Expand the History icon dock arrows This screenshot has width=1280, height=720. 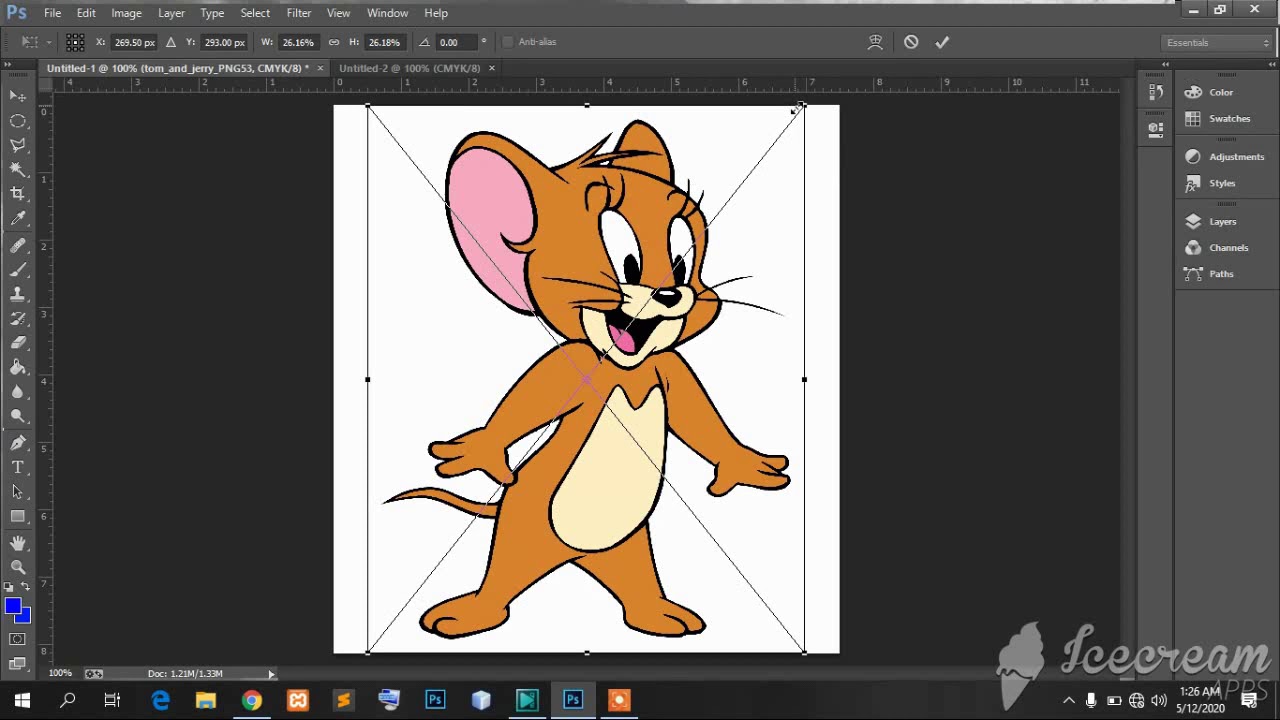1165,64
